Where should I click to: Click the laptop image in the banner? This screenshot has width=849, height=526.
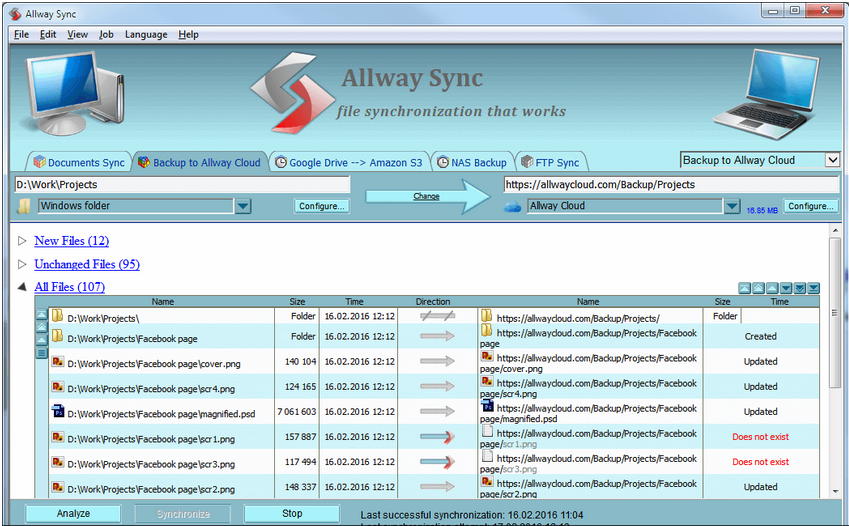coord(767,95)
